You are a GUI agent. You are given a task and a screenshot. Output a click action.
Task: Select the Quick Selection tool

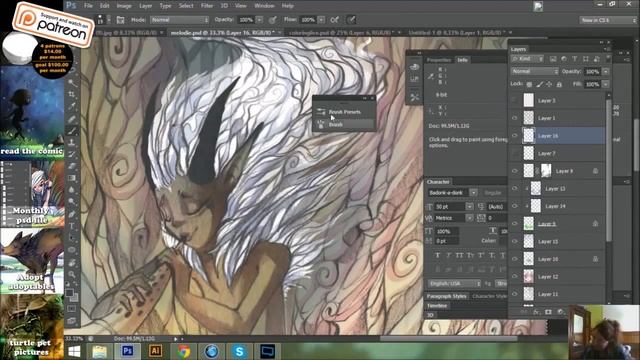coord(72,83)
